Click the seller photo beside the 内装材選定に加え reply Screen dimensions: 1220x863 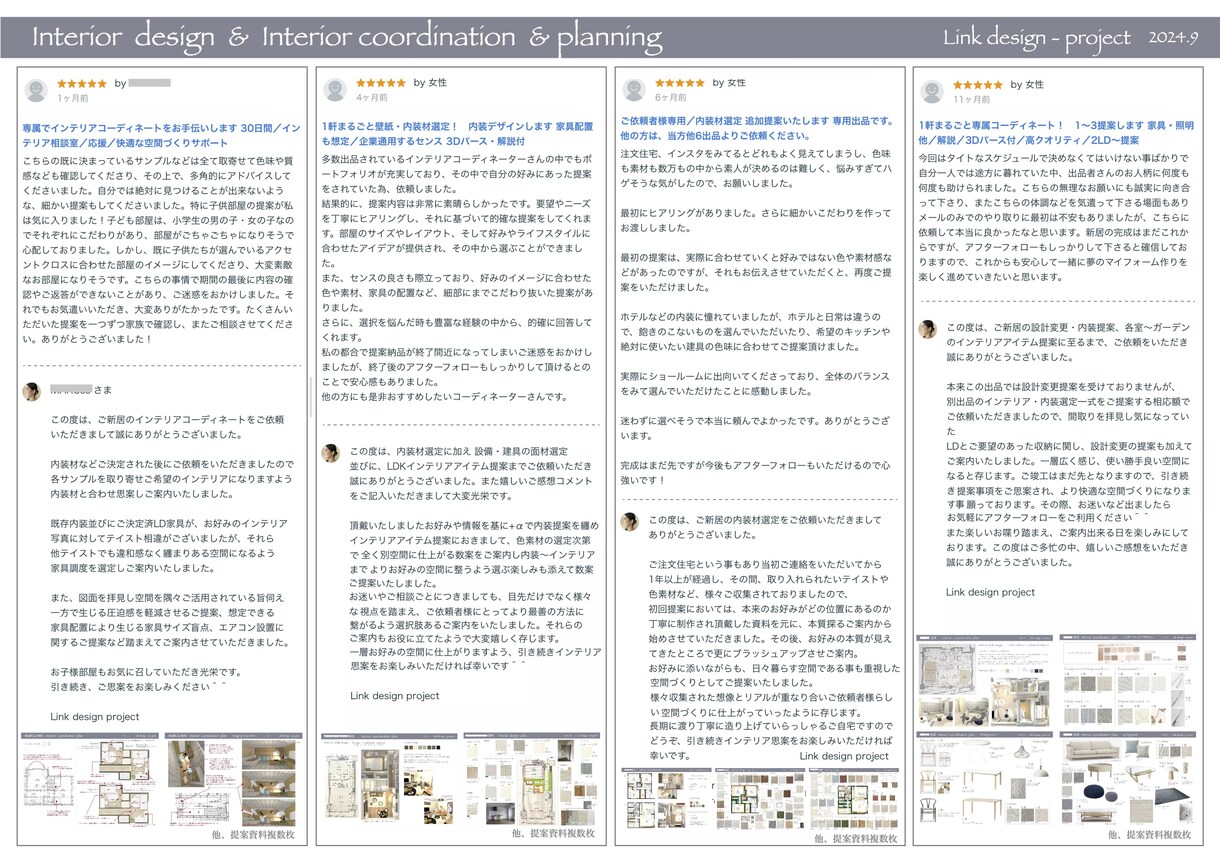tap(330, 454)
